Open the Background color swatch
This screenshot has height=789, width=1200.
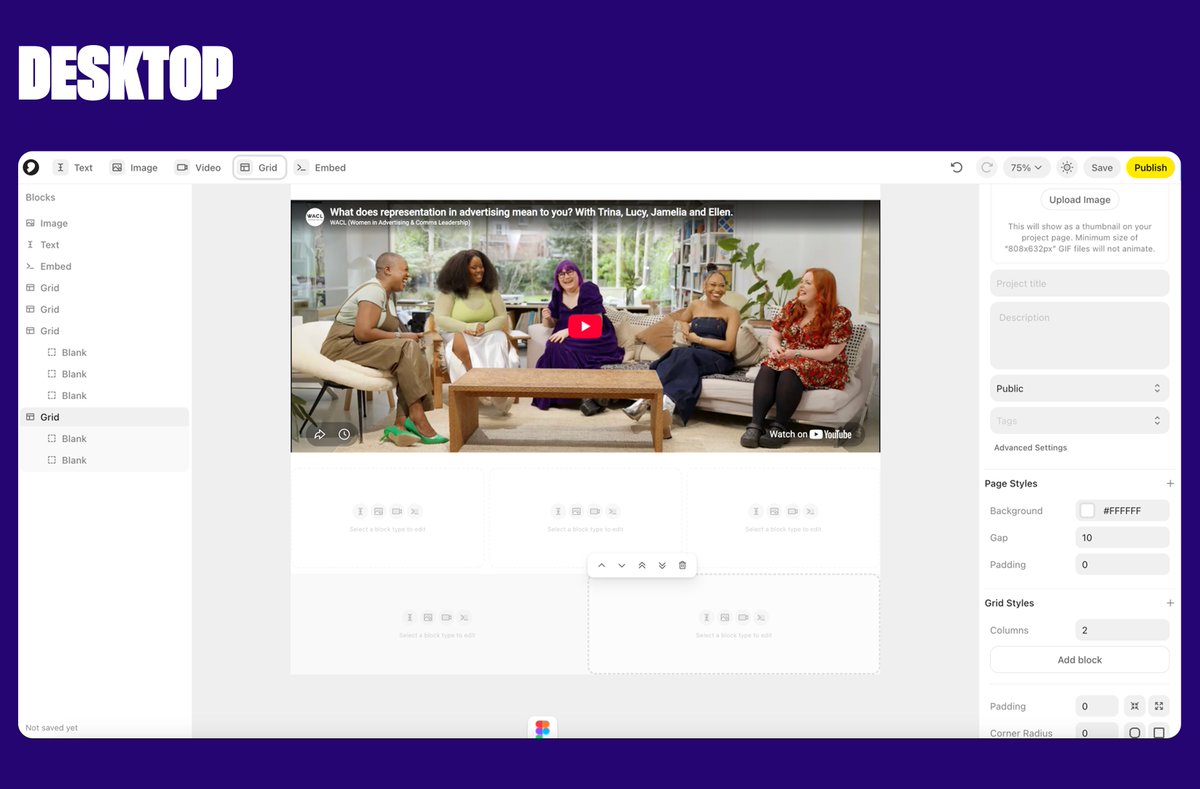click(x=1087, y=510)
